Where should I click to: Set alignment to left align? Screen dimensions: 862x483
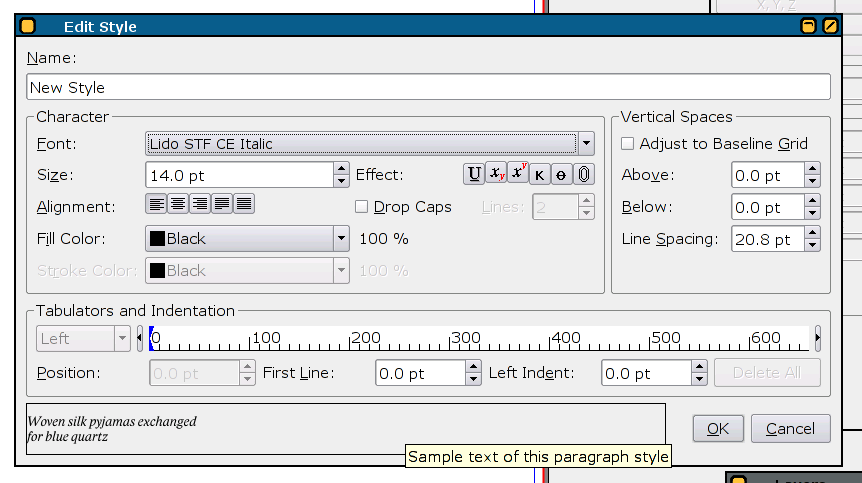[x=156, y=204]
